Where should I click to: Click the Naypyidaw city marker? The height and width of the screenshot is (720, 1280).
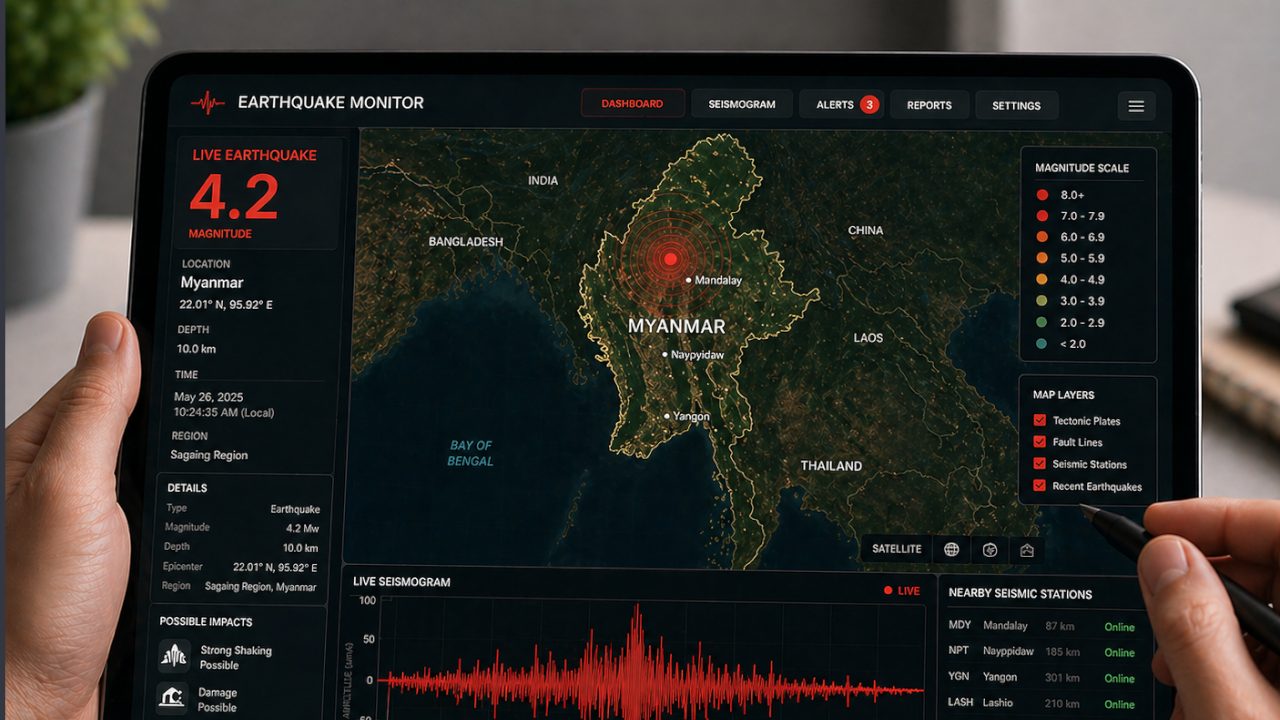[665, 355]
